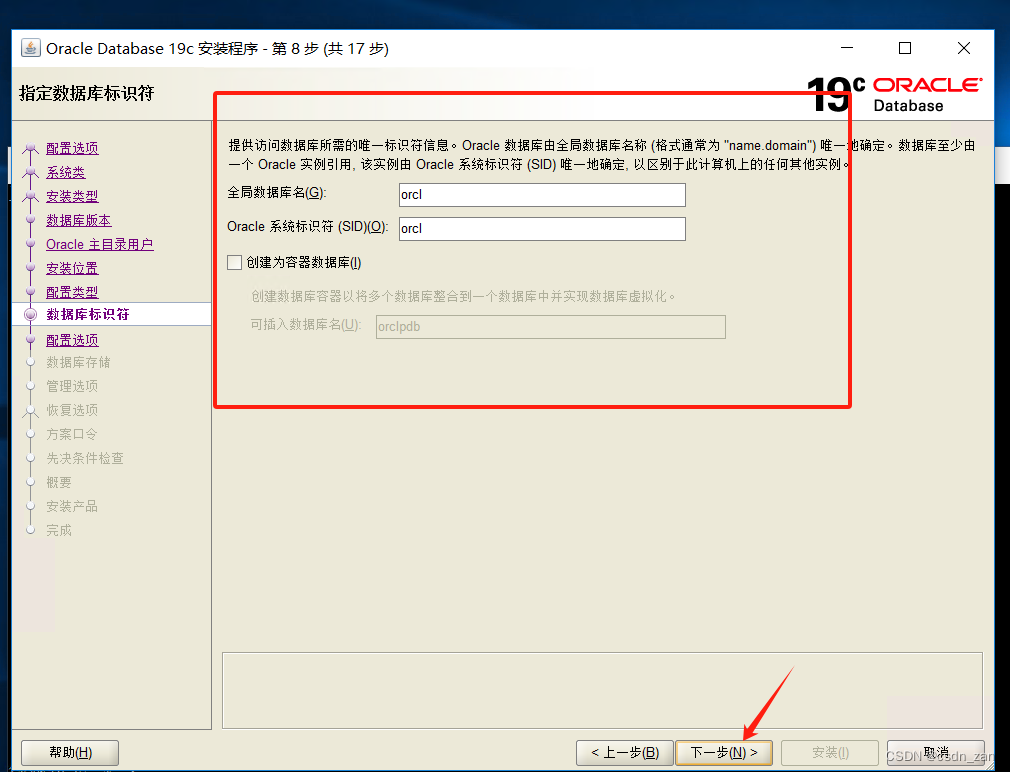1010x772 pixels.
Task: Click the 恢复选项 step label
Action: point(72,410)
